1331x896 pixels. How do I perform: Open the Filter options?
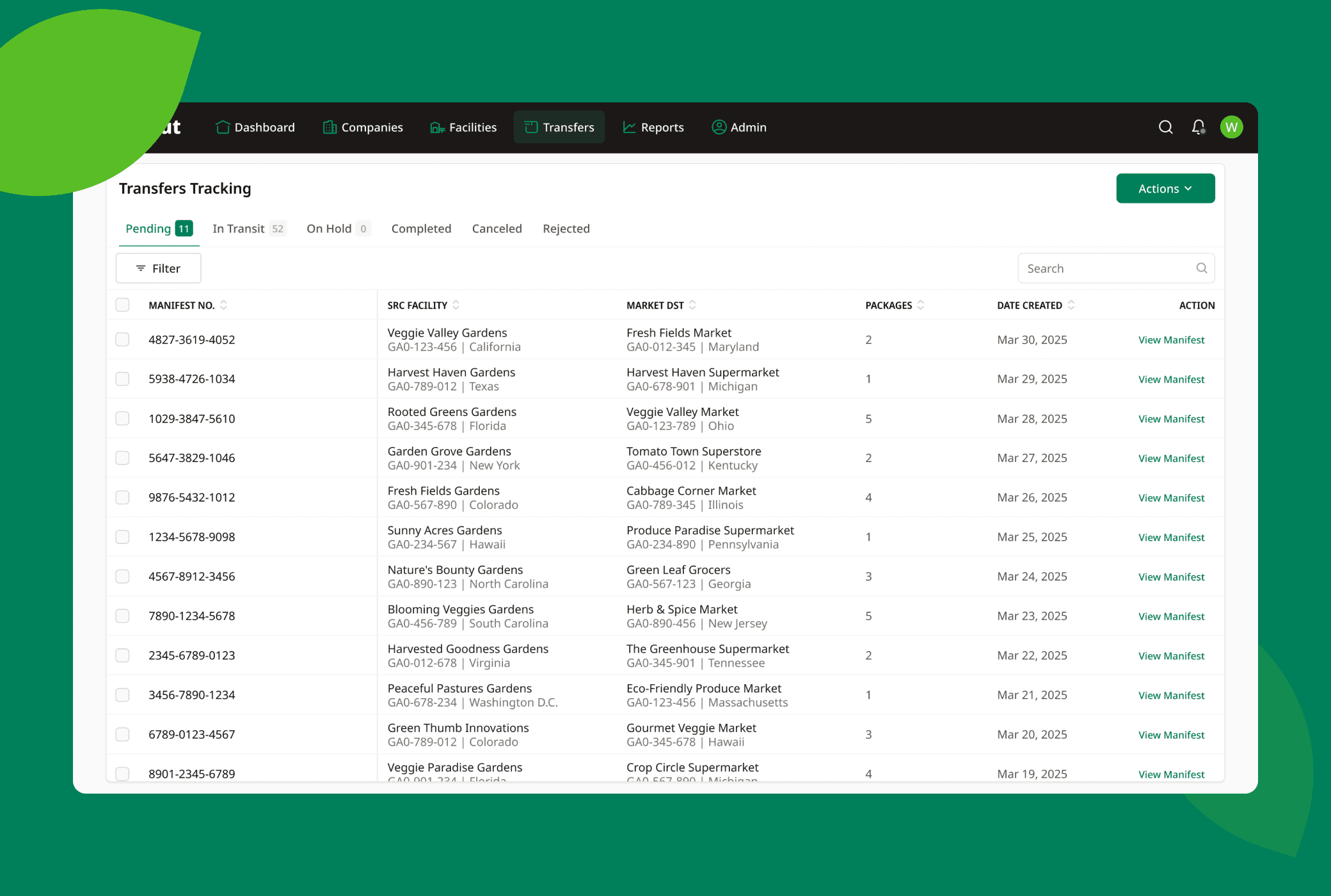[x=158, y=269]
